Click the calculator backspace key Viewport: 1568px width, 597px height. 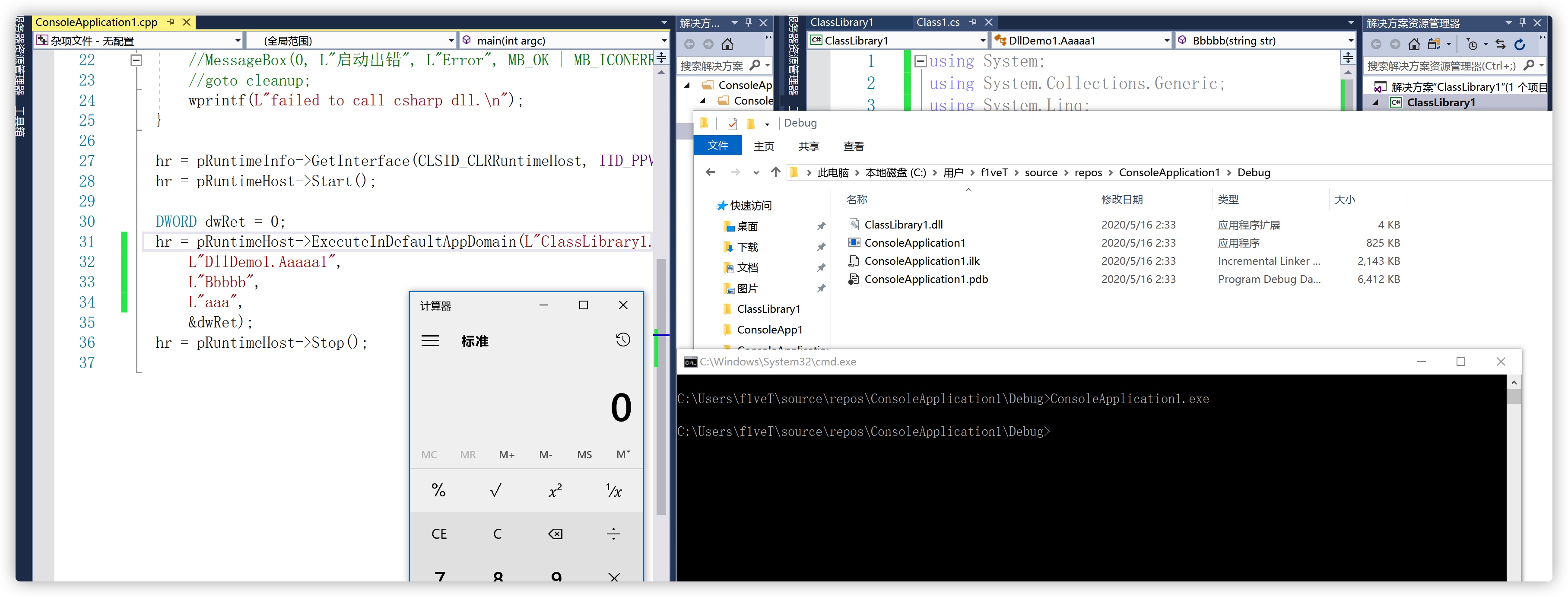555,533
